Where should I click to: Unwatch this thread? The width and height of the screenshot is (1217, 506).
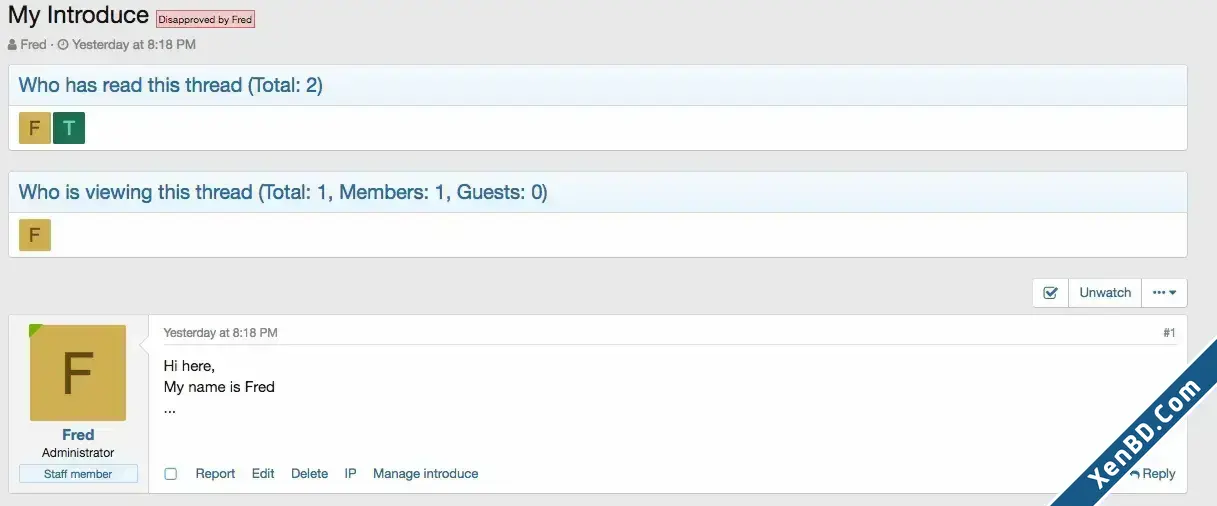[x=1105, y=293]
